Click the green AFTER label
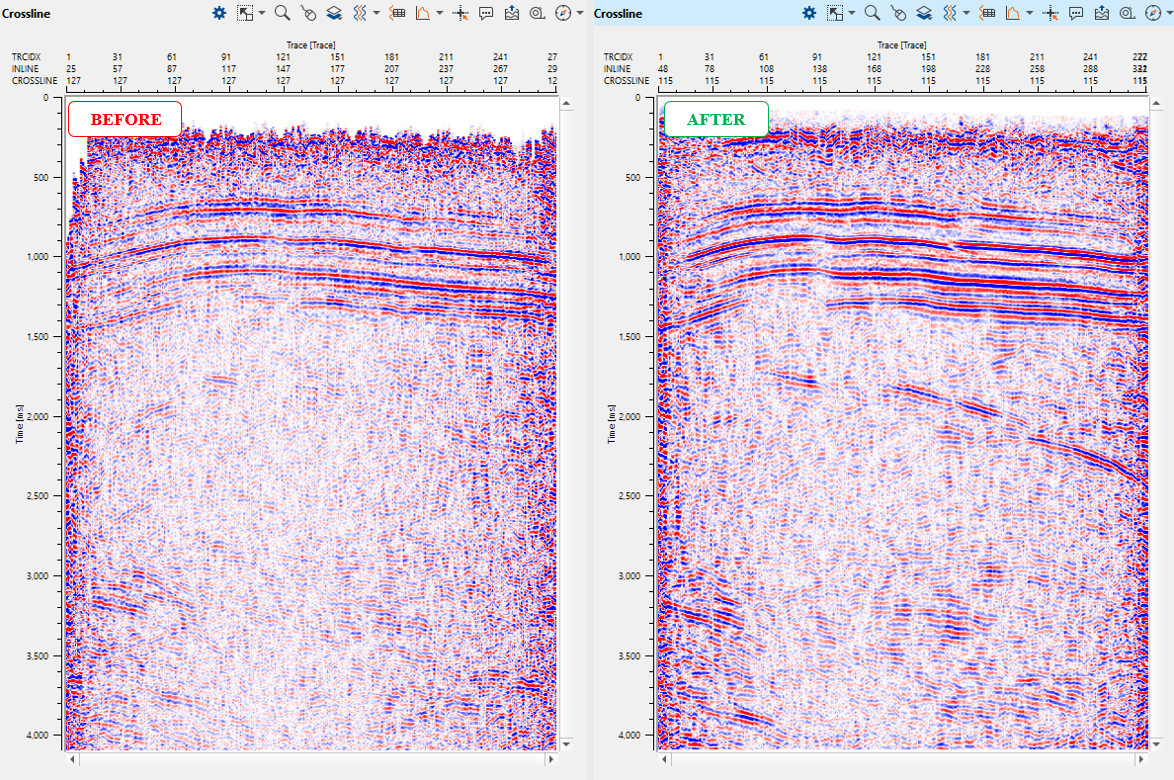Image resolution: width=1174 pixels, height=780 pixels. point(715,119)
